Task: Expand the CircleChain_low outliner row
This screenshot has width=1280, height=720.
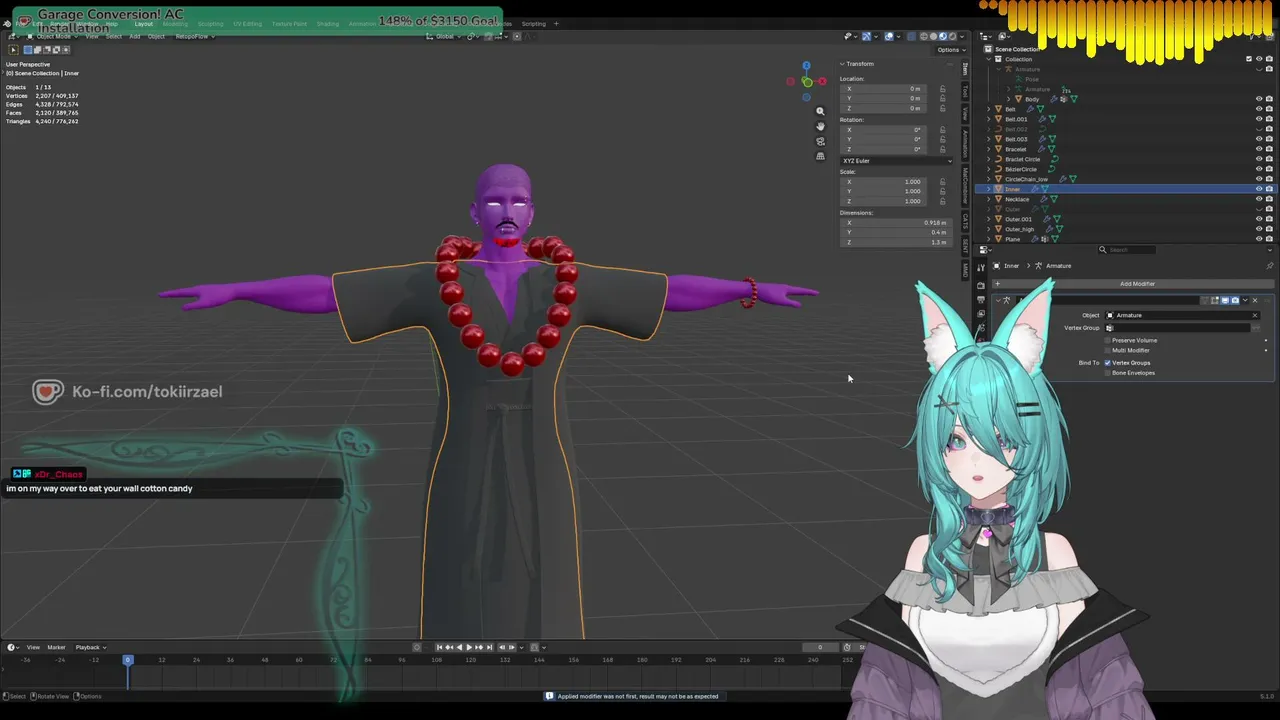Action: 989,179
